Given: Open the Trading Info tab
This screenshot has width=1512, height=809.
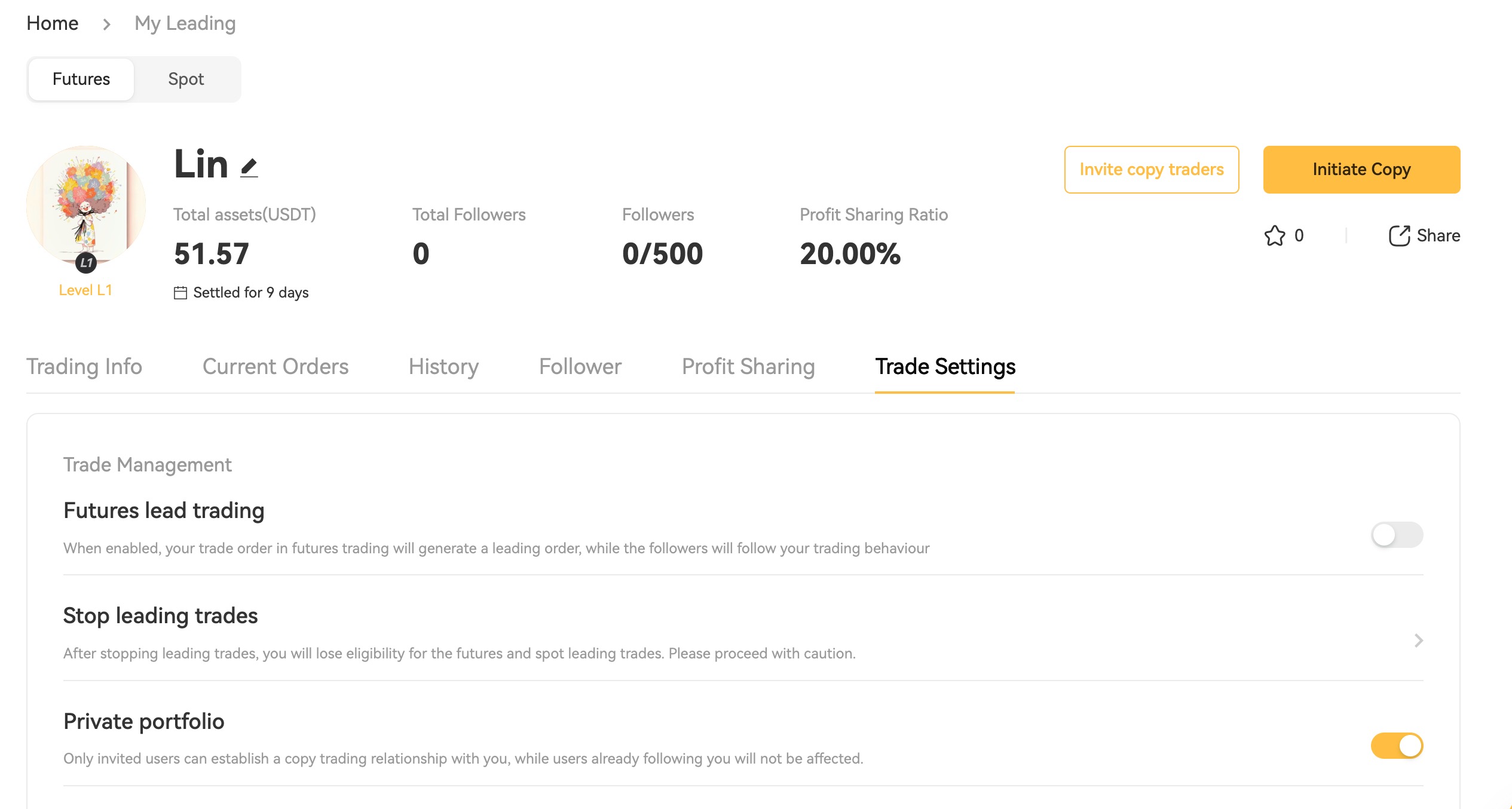Looking at the screenshot, I should pos(84,366).
